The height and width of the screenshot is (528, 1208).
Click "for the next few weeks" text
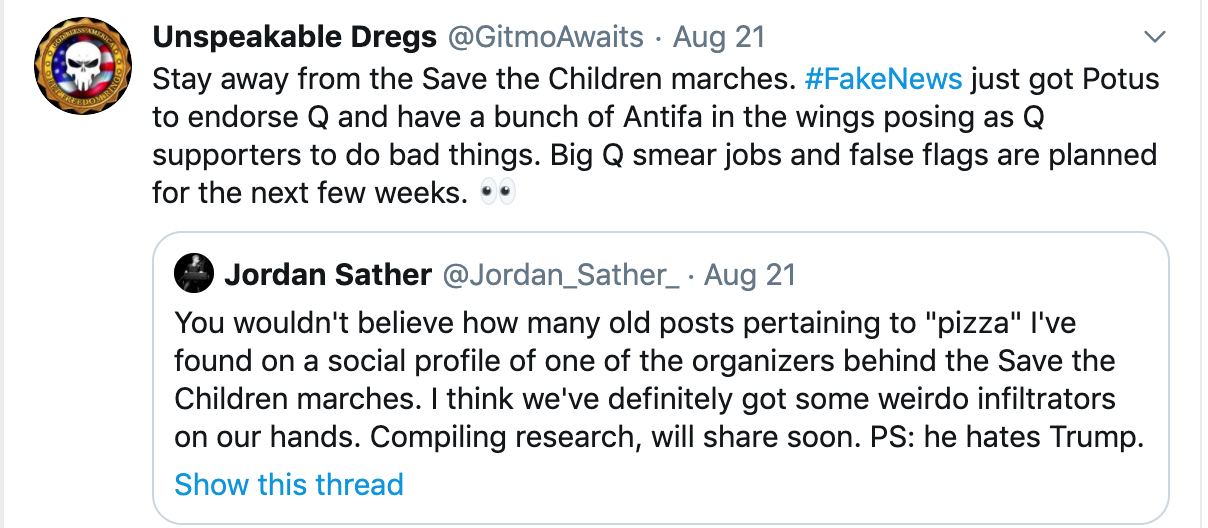pyautogui.click(x=310, y=192)
